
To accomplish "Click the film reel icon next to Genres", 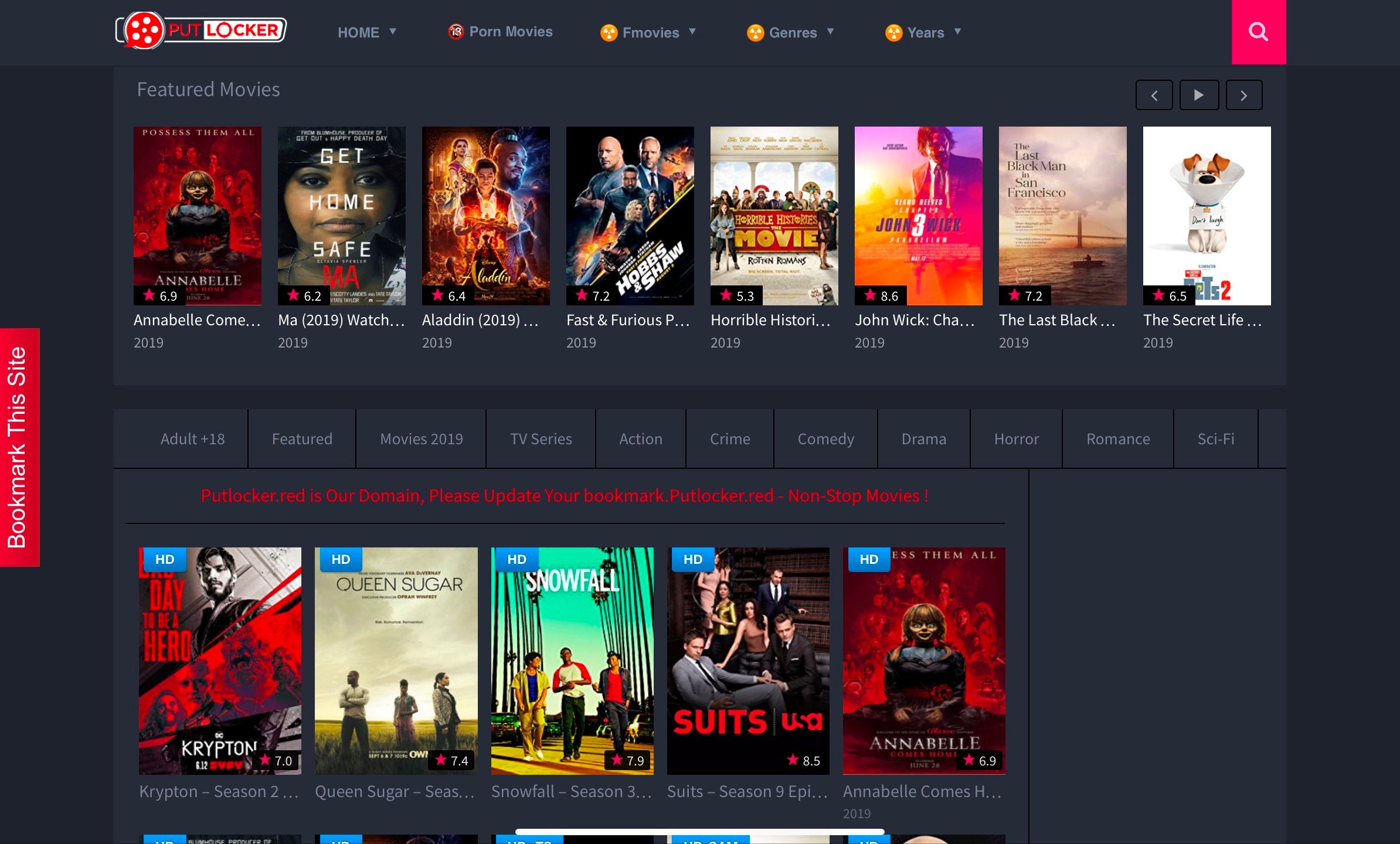I will point(755,32).
